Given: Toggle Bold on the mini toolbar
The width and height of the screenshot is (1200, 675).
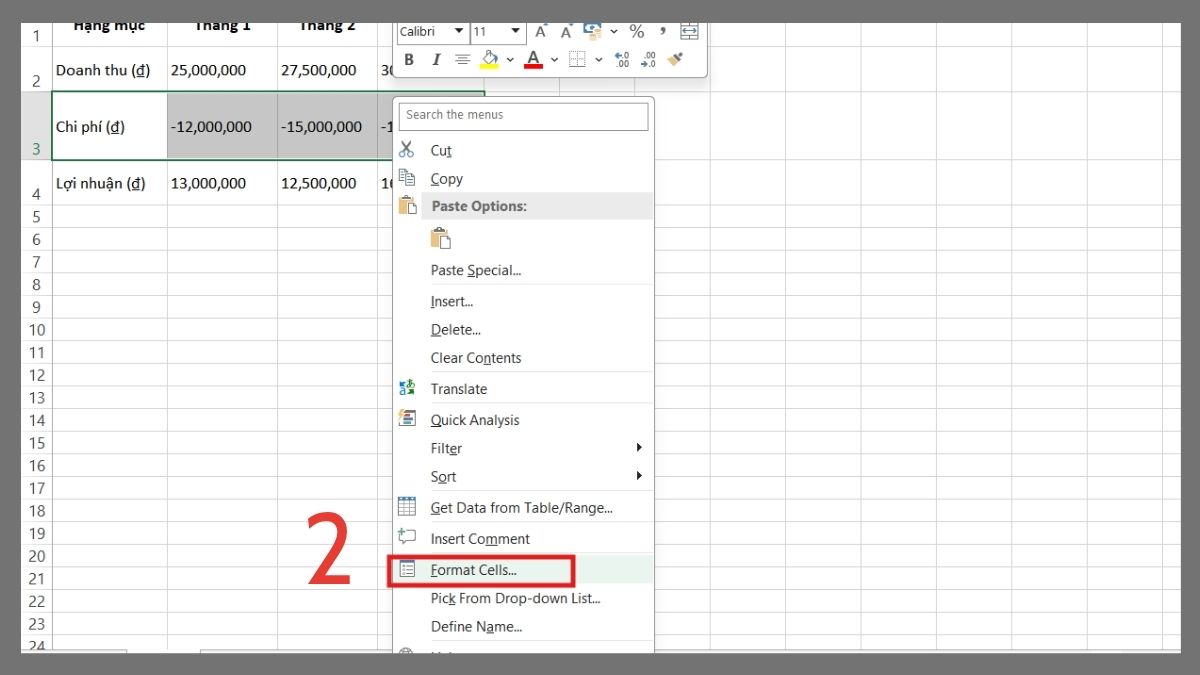Looking at the screenshot, I should point(410,58).
